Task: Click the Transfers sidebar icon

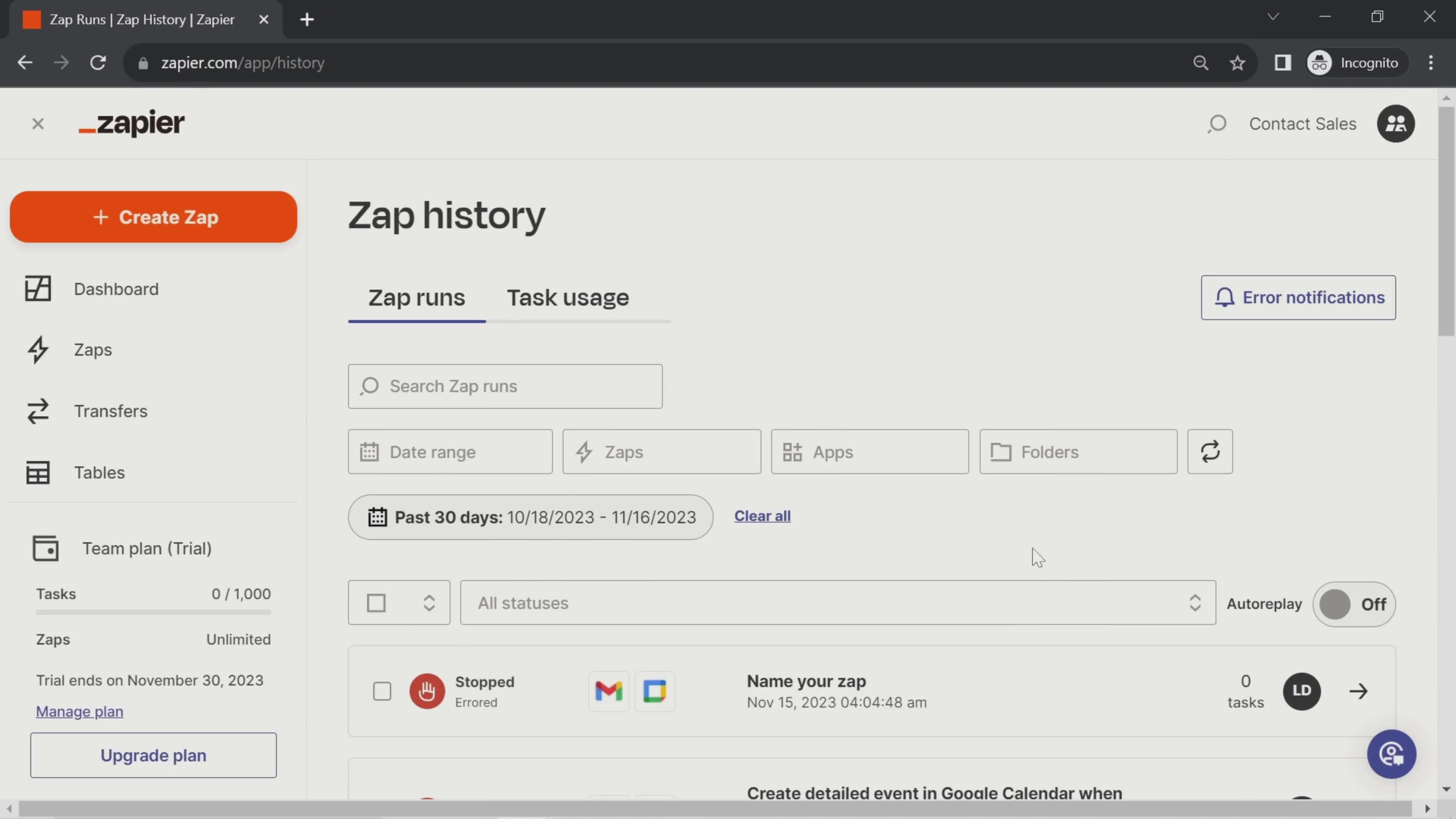Action: (x=37, y=411)
